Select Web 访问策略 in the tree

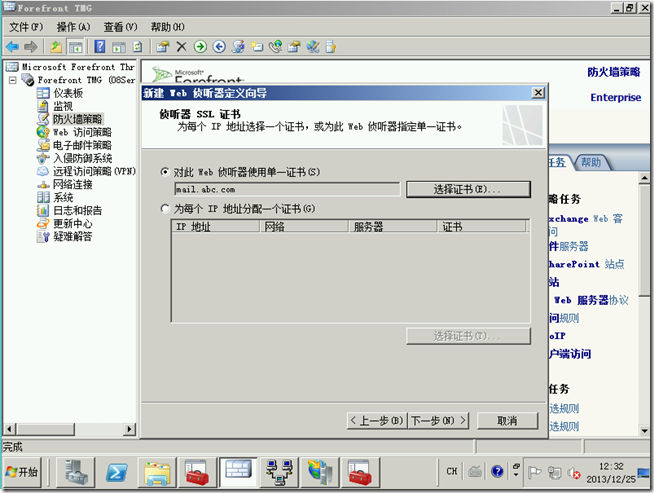pos(82,132)
